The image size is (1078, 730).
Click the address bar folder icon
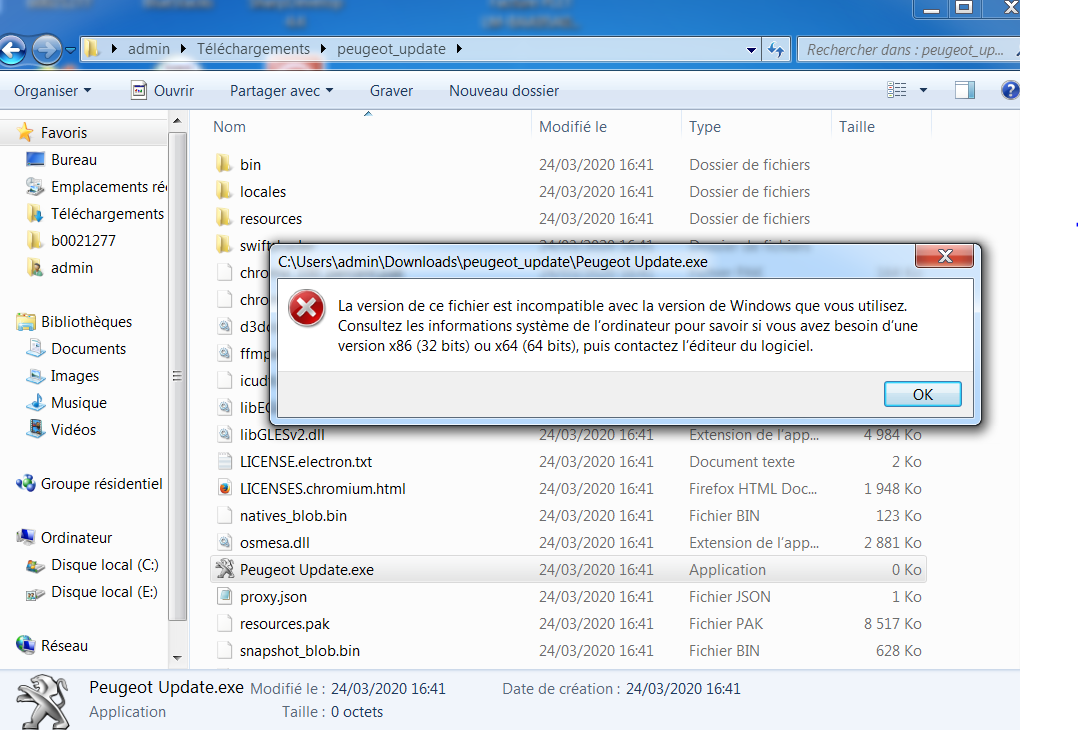pos(92,49)
